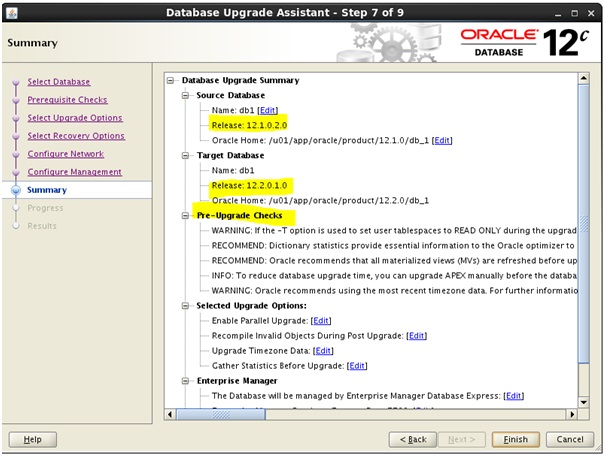Collapse the Database Upgrade Summary tree node
Image resolution: width=606 pixels, height=457 pixels.
(172, 80)
